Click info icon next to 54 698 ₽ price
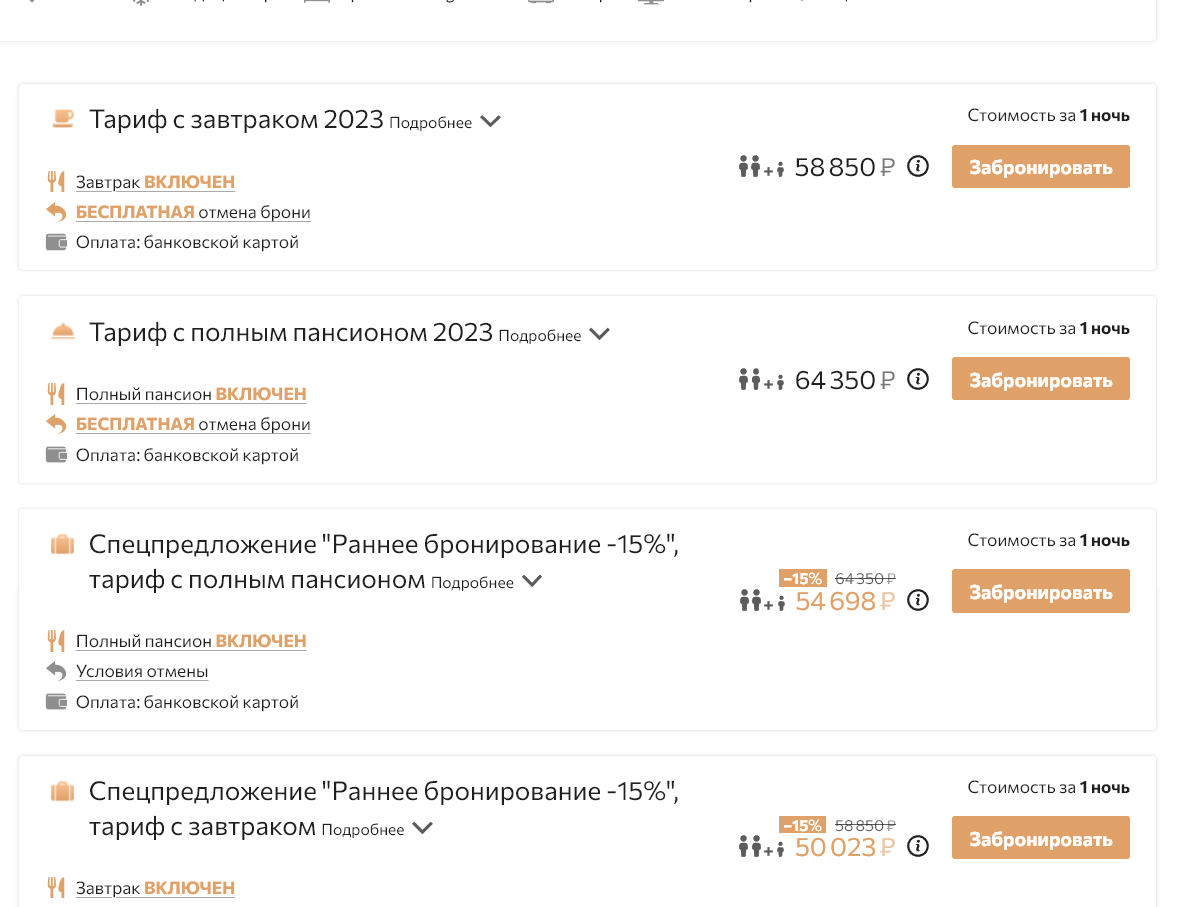Image resolution: width=1203 pixels, height=907 pixels. (917, 600)
